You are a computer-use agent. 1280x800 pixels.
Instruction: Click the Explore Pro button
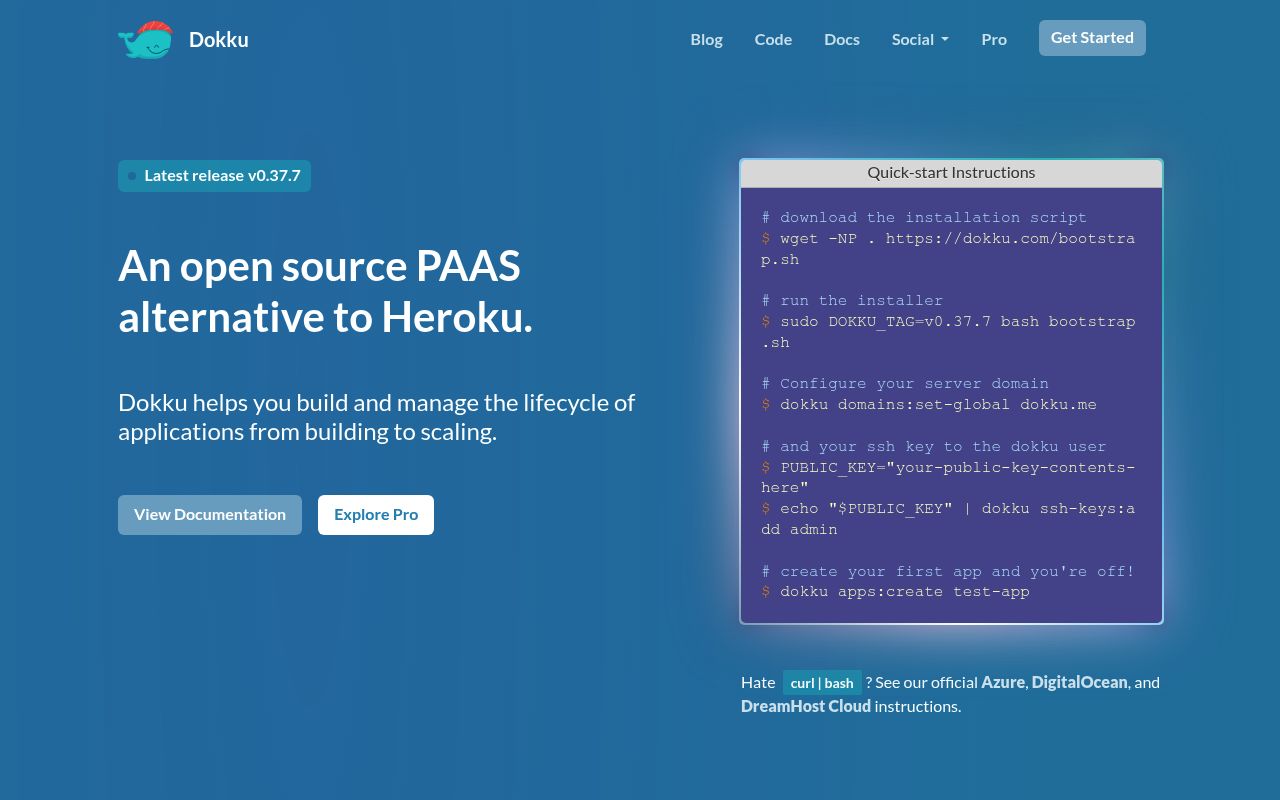pos(376,515)
